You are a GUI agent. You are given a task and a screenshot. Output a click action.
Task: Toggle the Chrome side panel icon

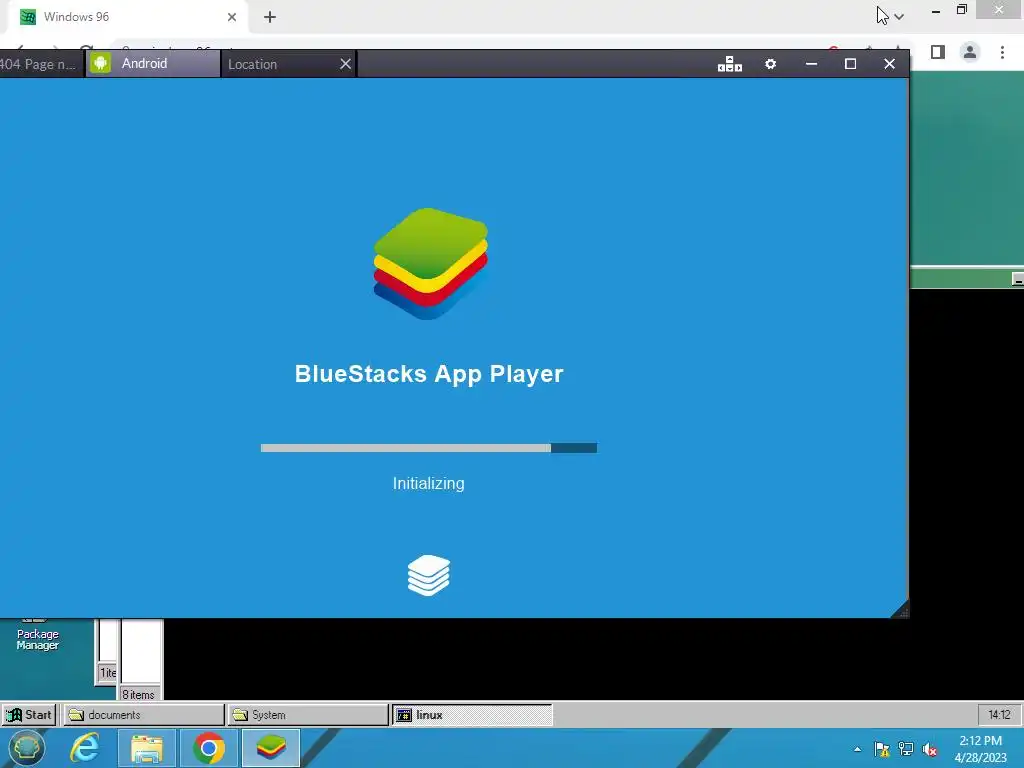[x=938, y=52]
